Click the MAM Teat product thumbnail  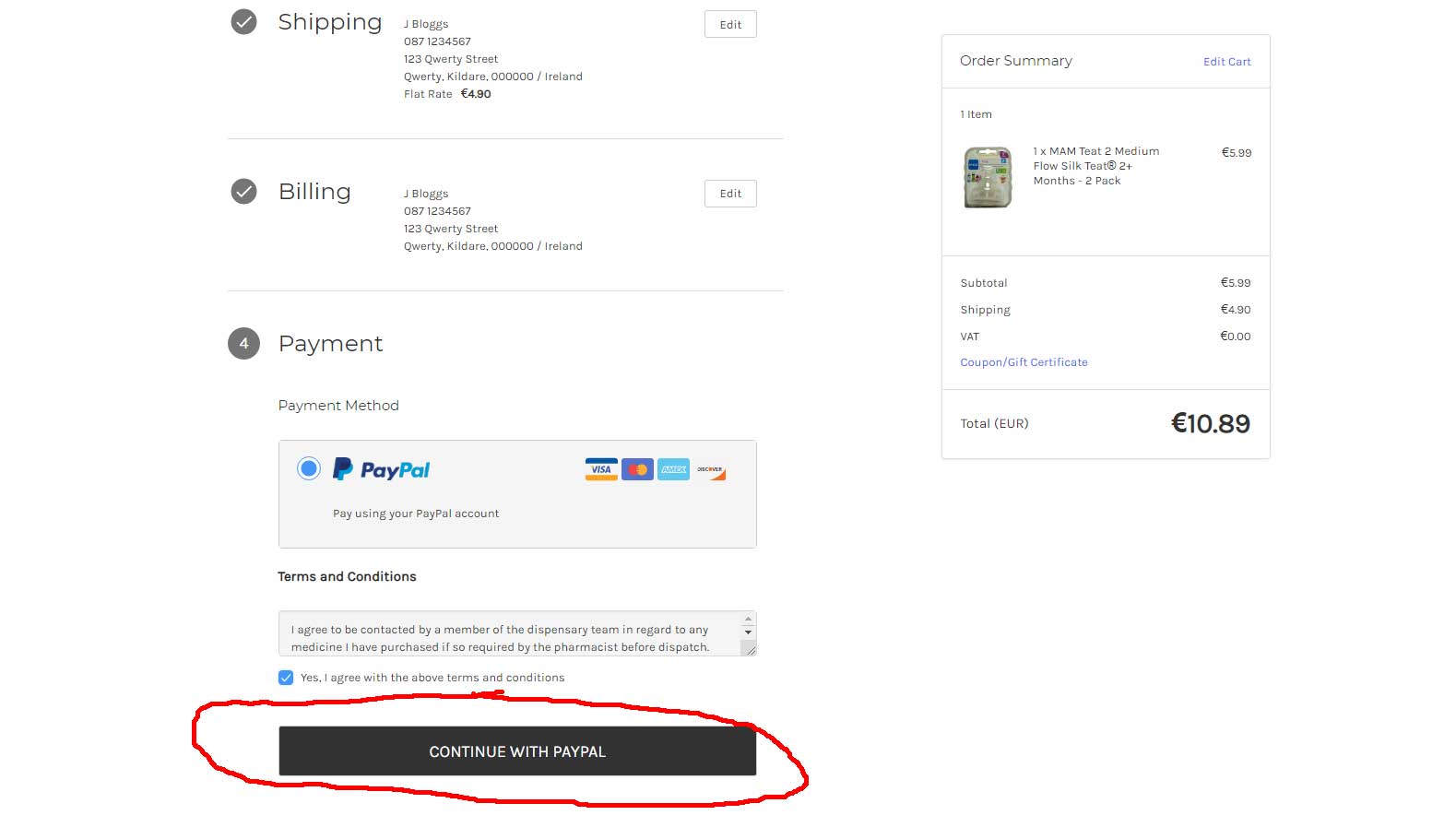tap(988, 177)
